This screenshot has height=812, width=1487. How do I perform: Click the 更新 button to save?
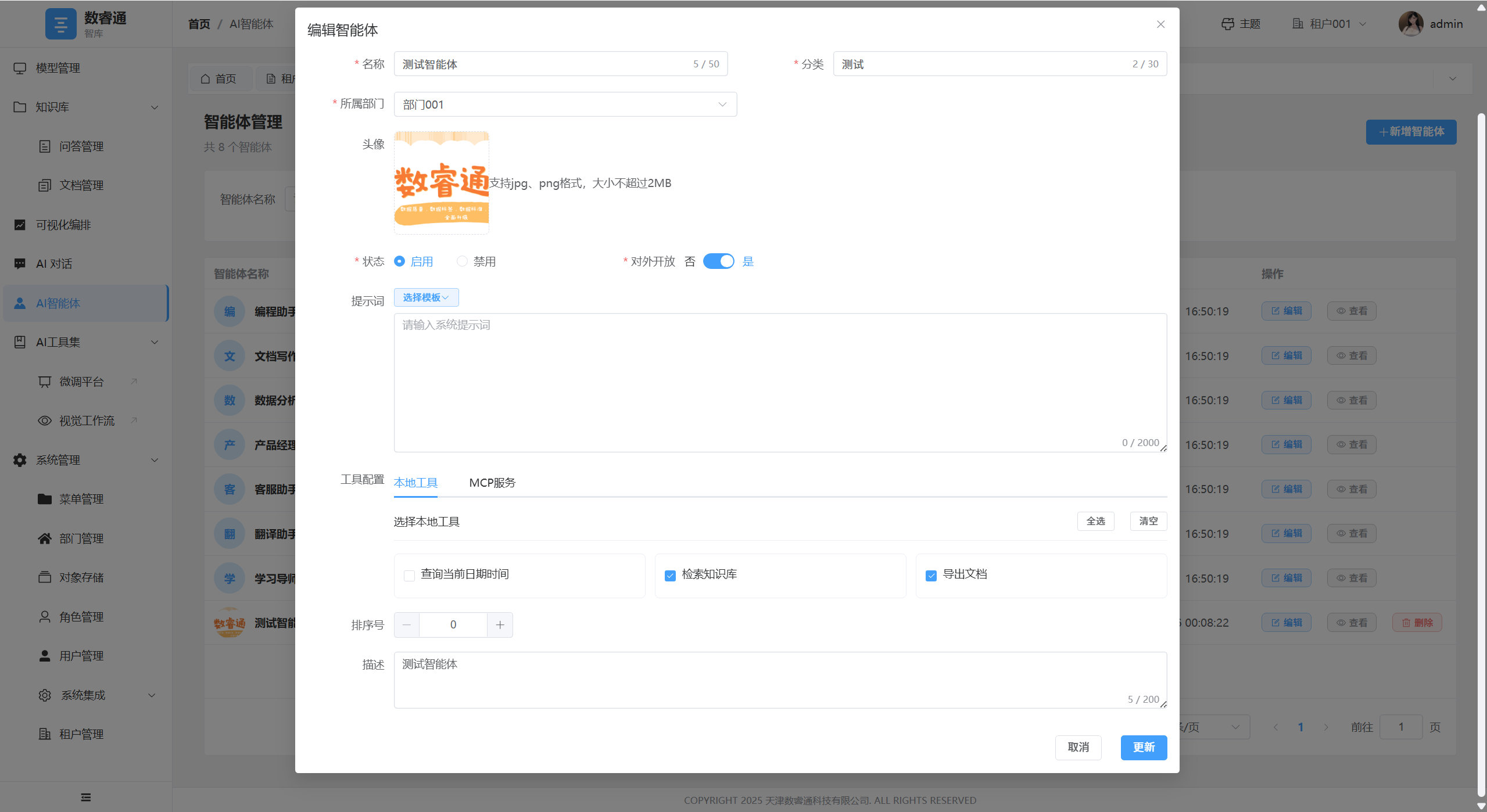pyautogui.click(x=1142, y=748)
